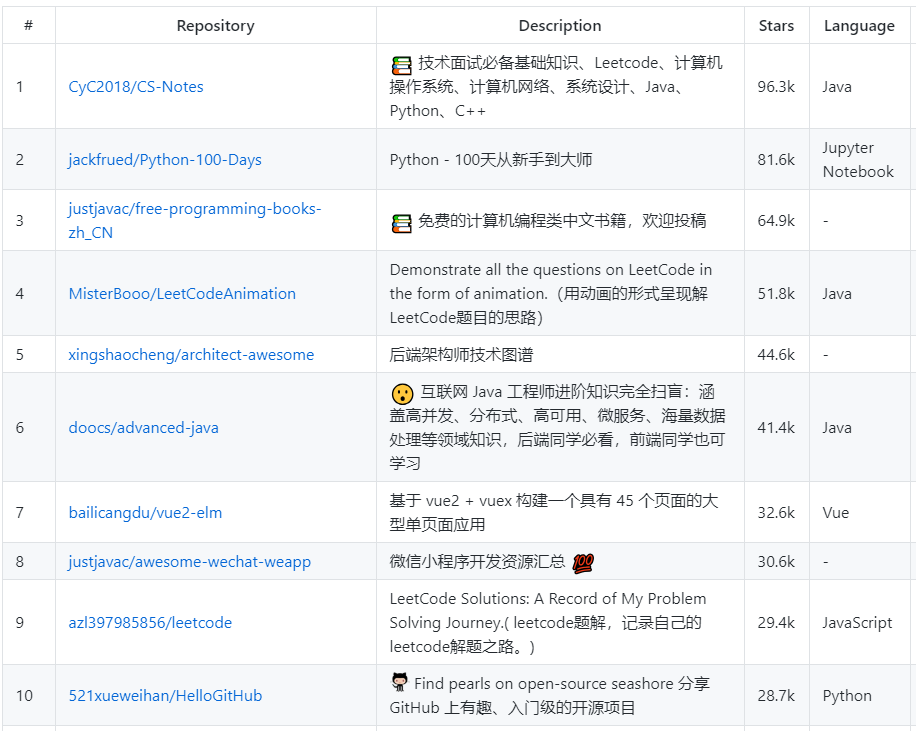Click the 'LeetCode Solutions: A Record' description
The image size is (916, 731).
tap(548, 622)
